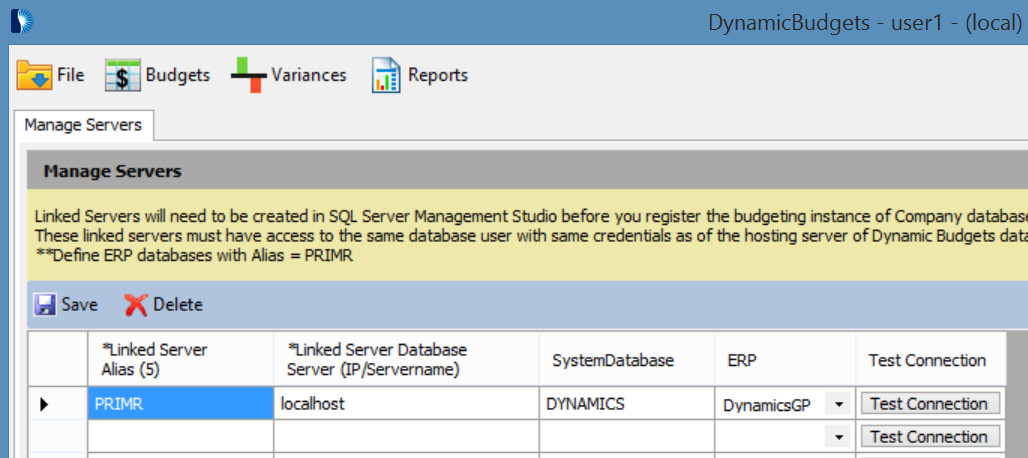1028x458 pixels.
Task: Click the Save floppy disk icon
Action: coord(45,305)
